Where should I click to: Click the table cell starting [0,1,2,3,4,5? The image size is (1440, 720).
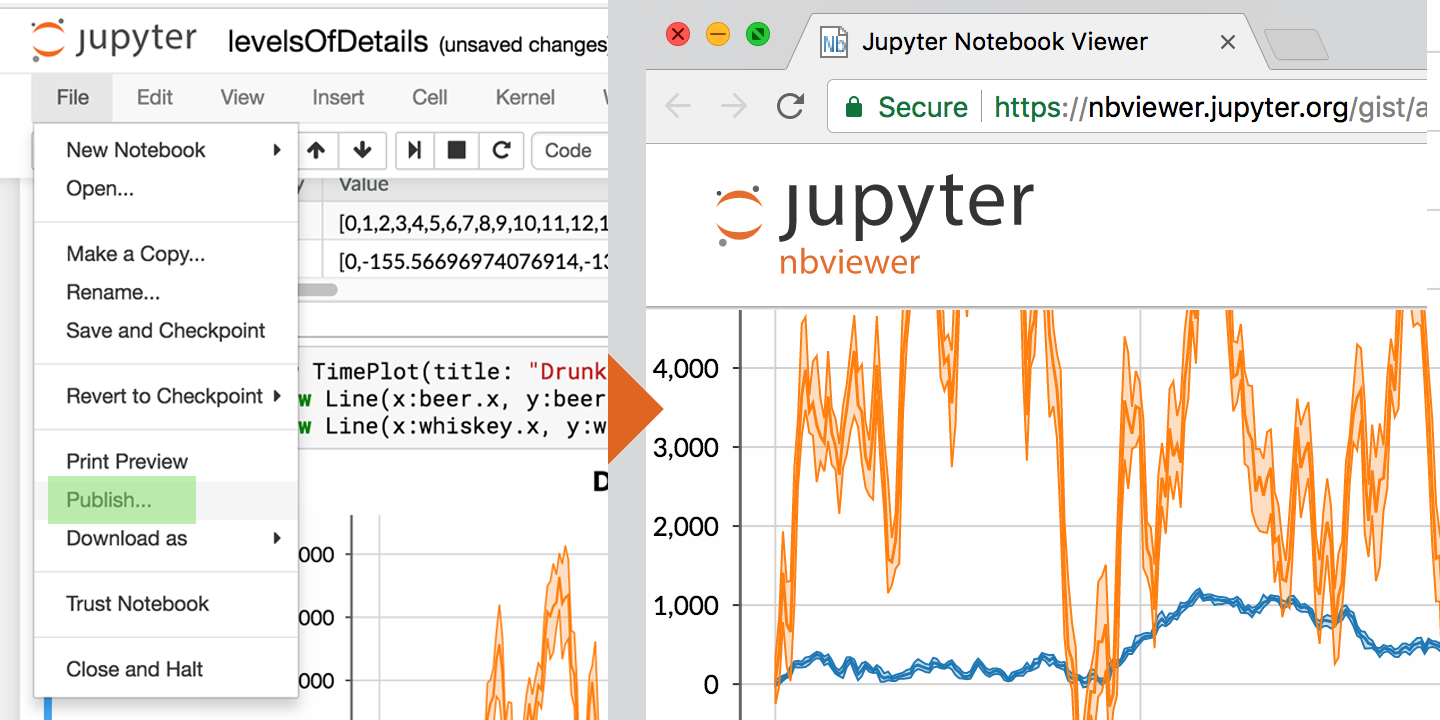[465, 223]
